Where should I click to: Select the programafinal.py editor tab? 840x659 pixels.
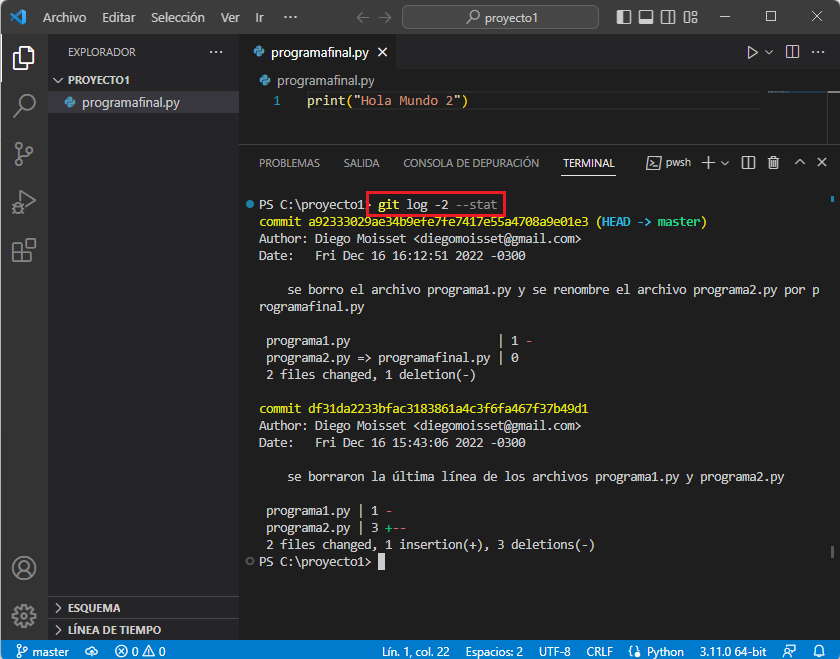[319, 53]
